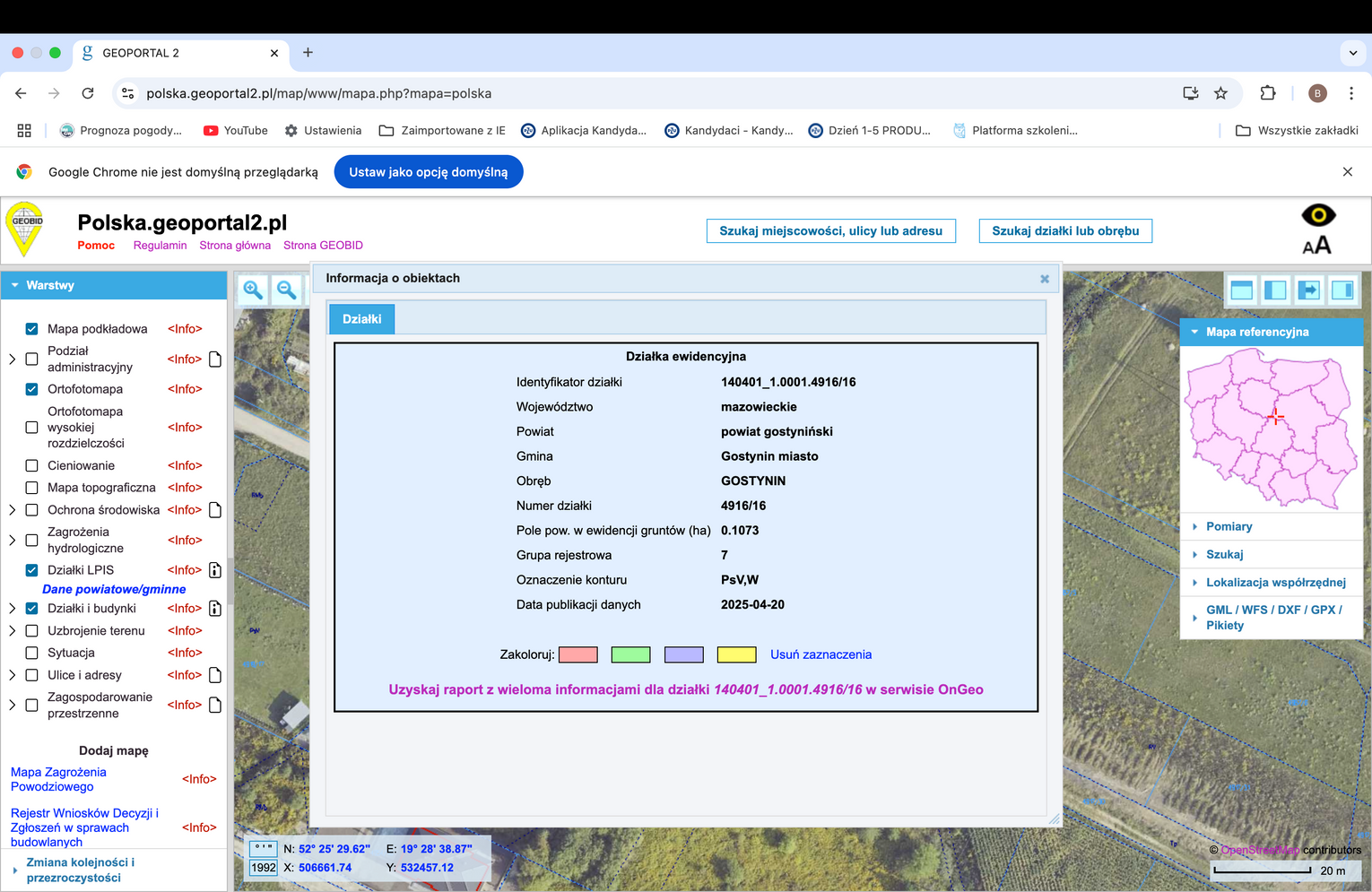
Task: Bookmark this page with the star icon
Action: point(1220,93)
